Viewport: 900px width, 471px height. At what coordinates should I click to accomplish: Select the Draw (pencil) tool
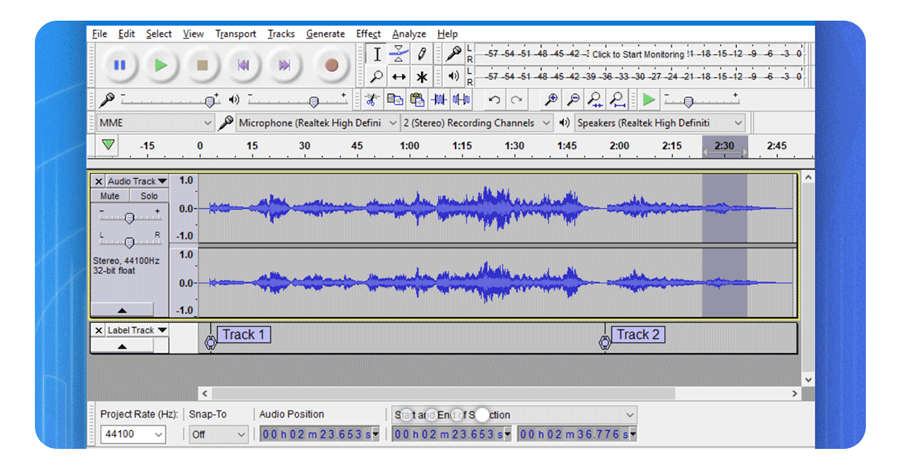pos(422,55)
